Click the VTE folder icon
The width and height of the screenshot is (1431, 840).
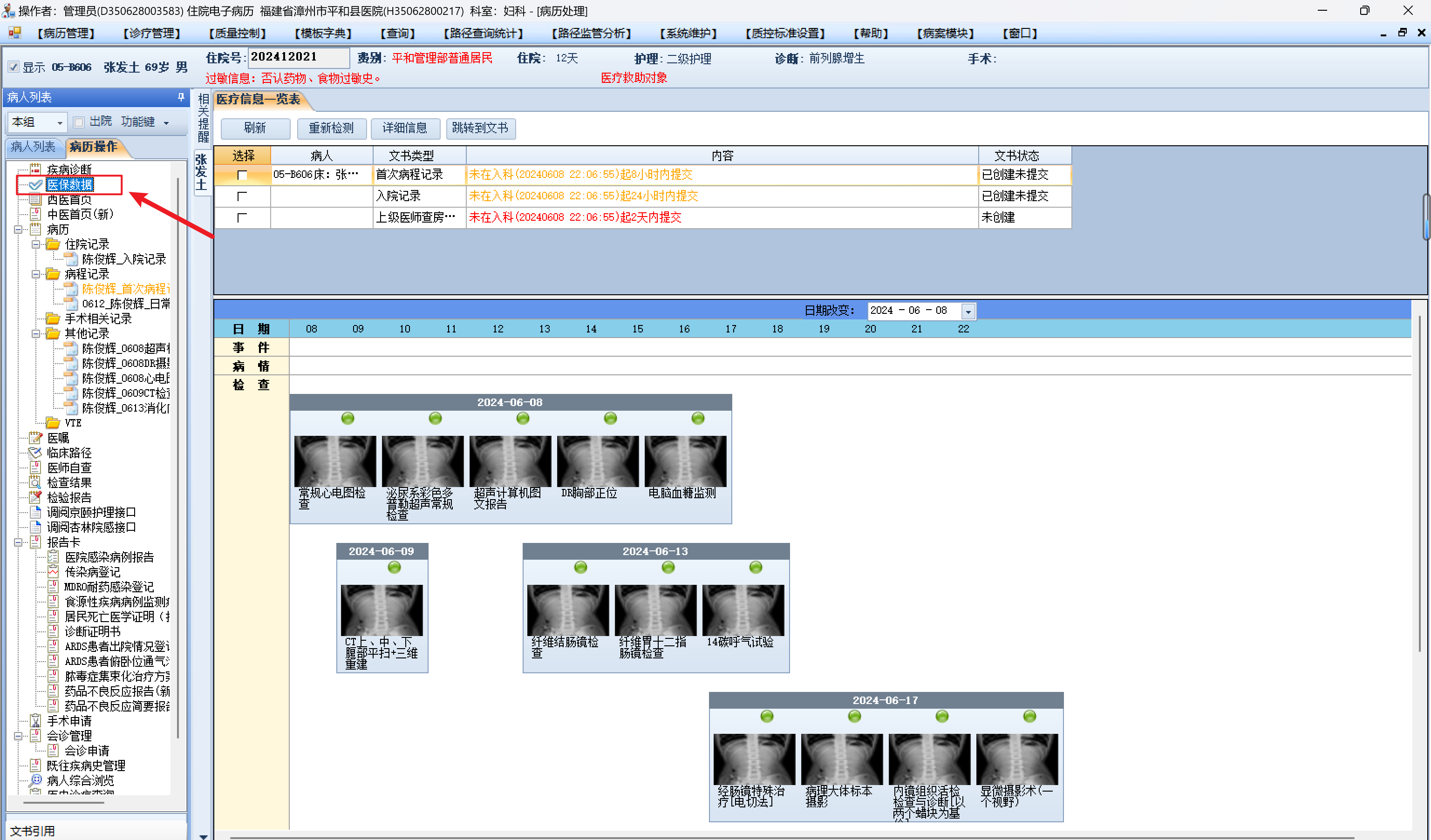click(53, 423)
